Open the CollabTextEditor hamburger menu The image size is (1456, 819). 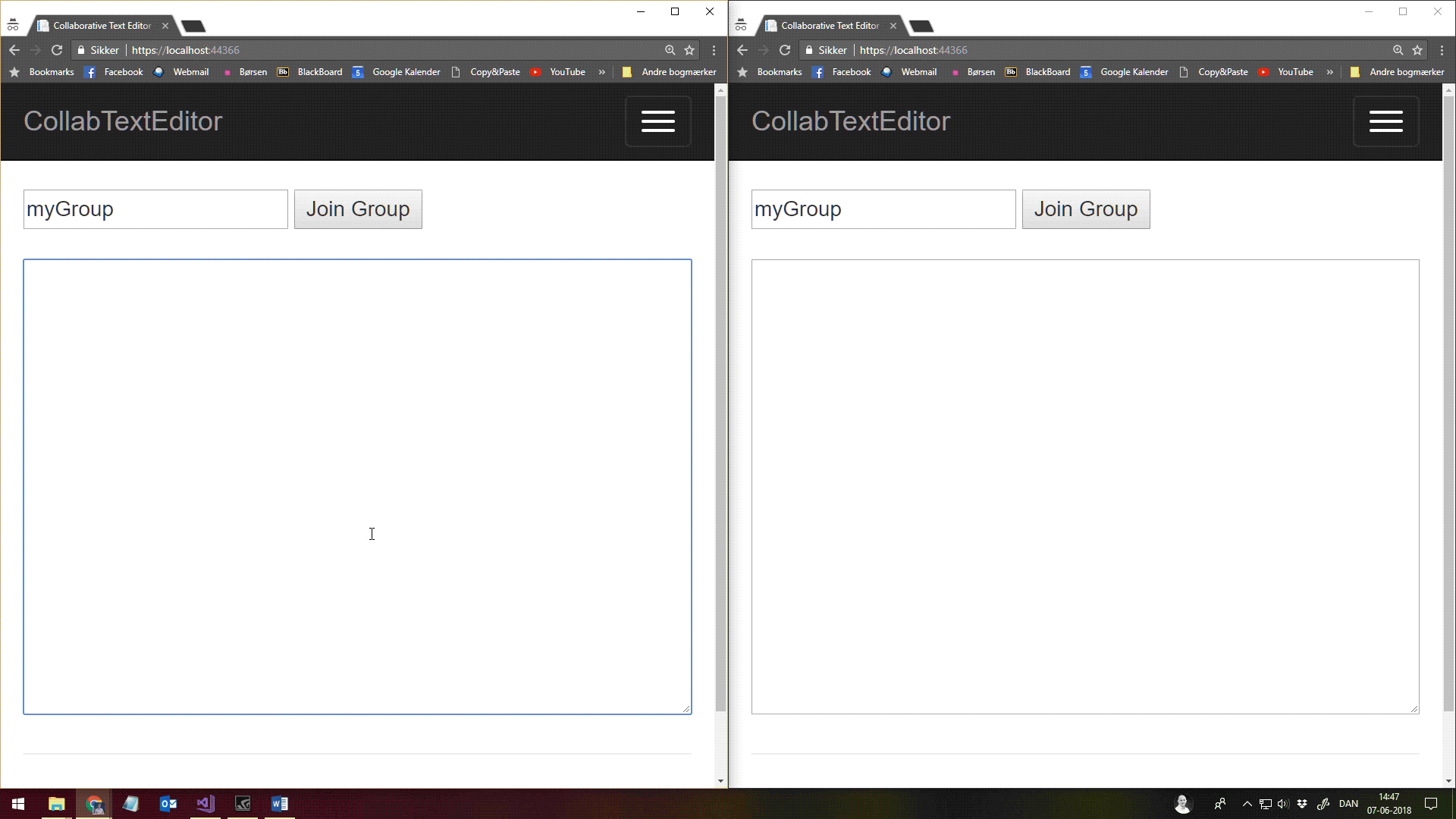pos(657,121)
